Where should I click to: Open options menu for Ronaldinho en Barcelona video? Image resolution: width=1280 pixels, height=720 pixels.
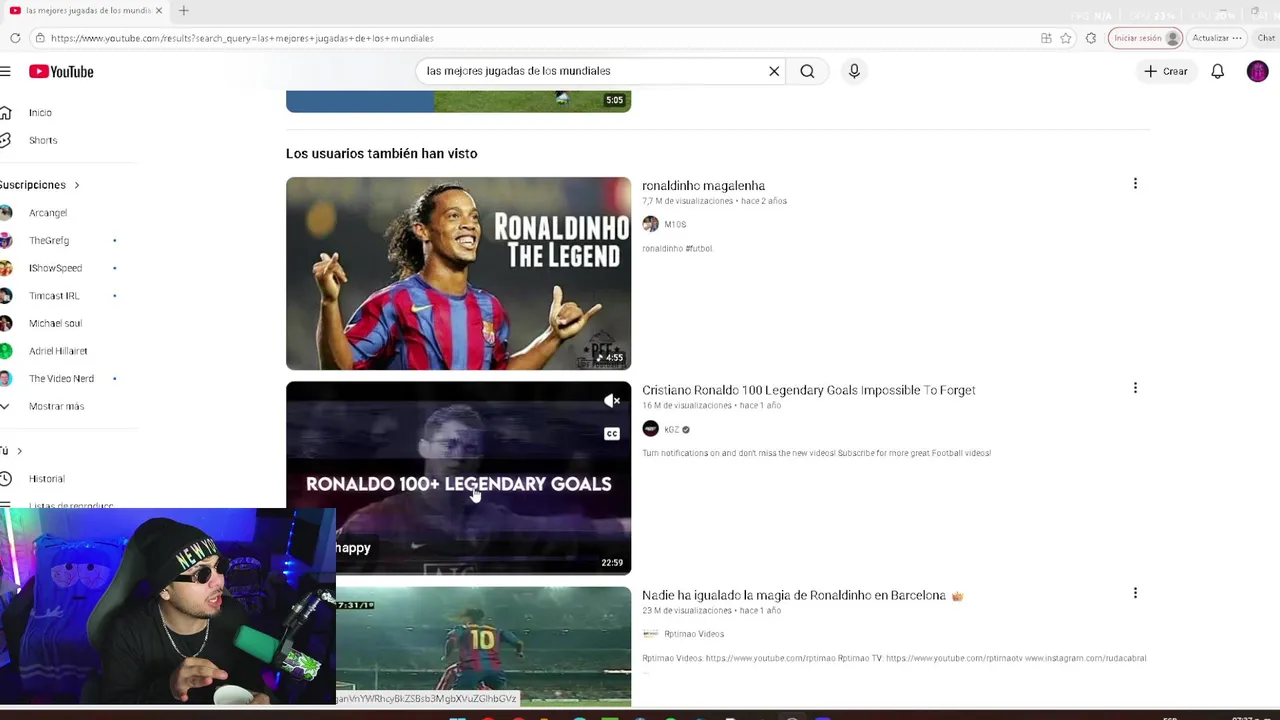[1135, 593]
